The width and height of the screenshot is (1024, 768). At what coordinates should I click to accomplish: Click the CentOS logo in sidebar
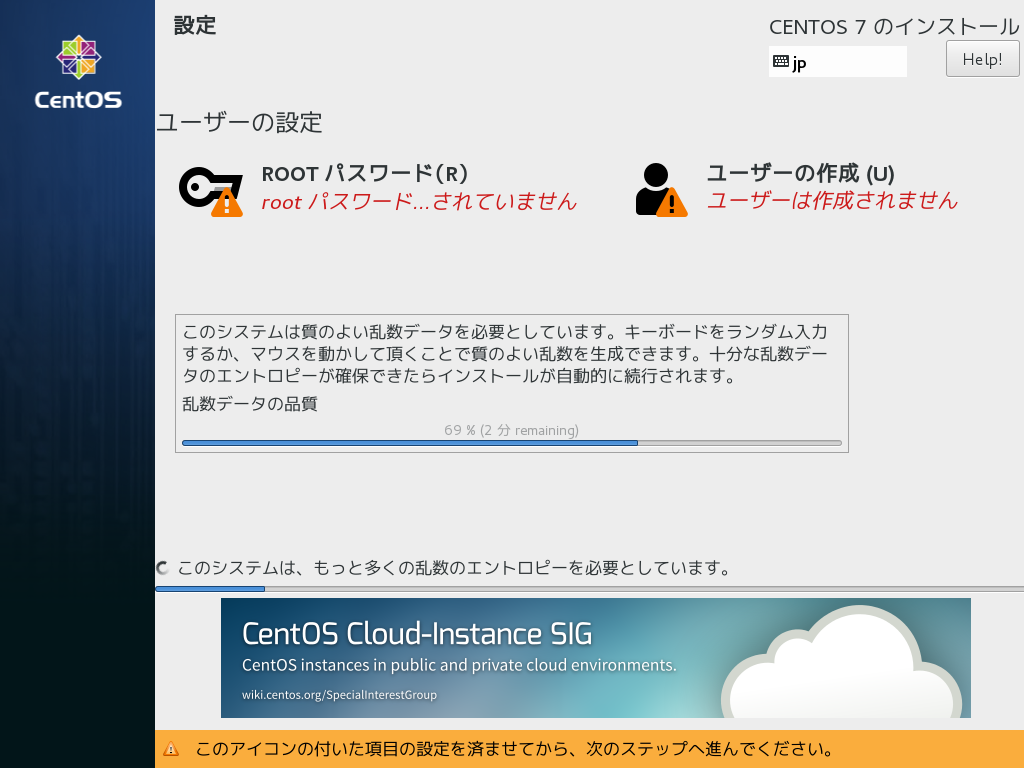tap(78, 72)
